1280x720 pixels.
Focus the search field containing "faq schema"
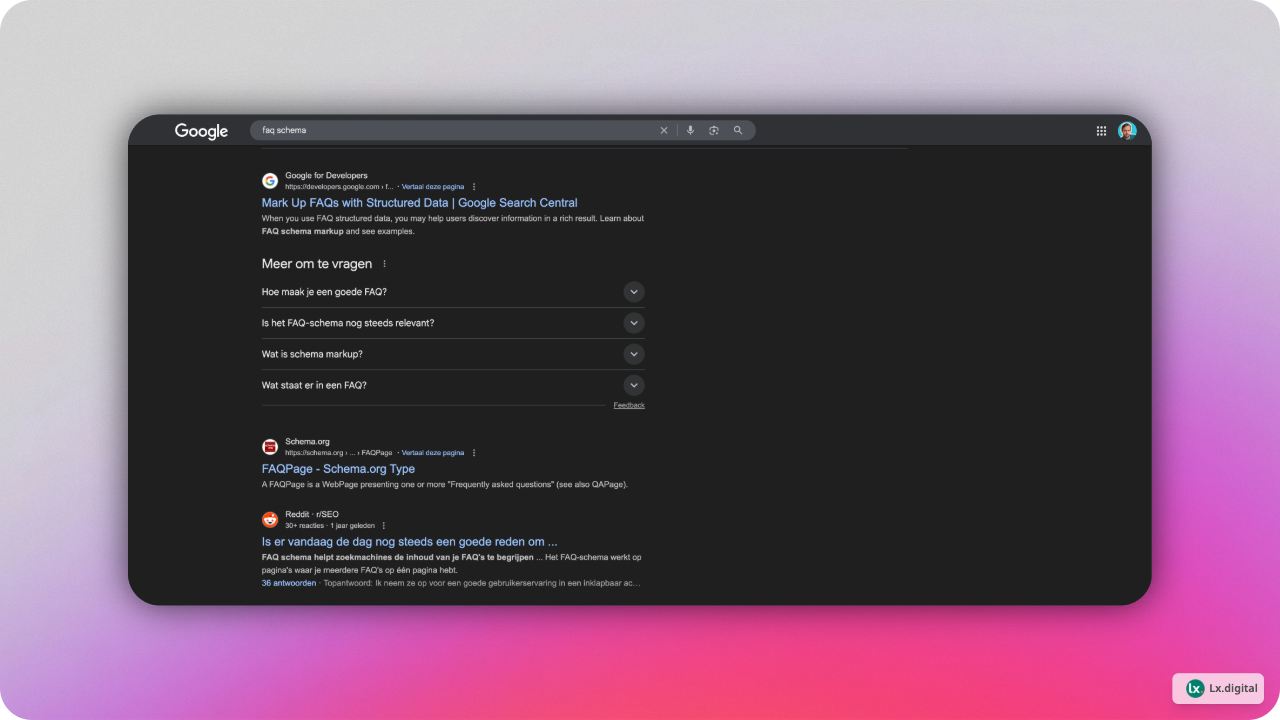(455, 130)
